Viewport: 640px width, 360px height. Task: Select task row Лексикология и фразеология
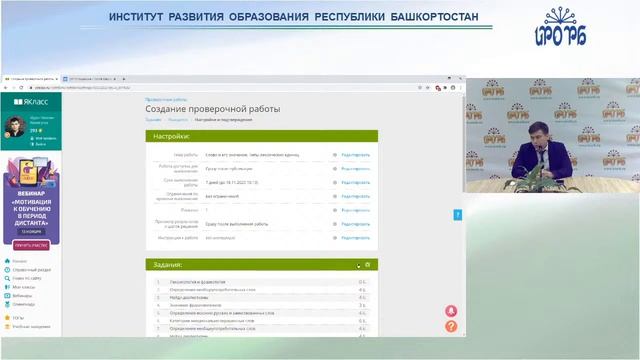(x=262, y=282)
